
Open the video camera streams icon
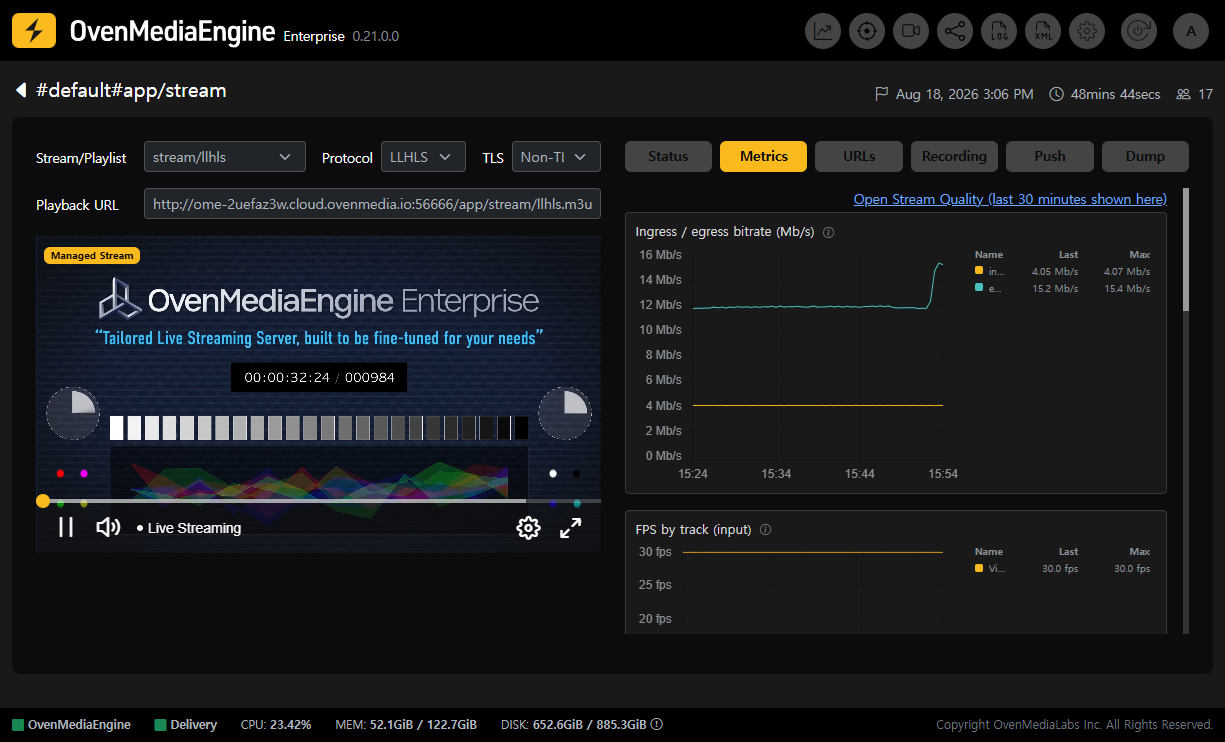[x=911, y=31]
